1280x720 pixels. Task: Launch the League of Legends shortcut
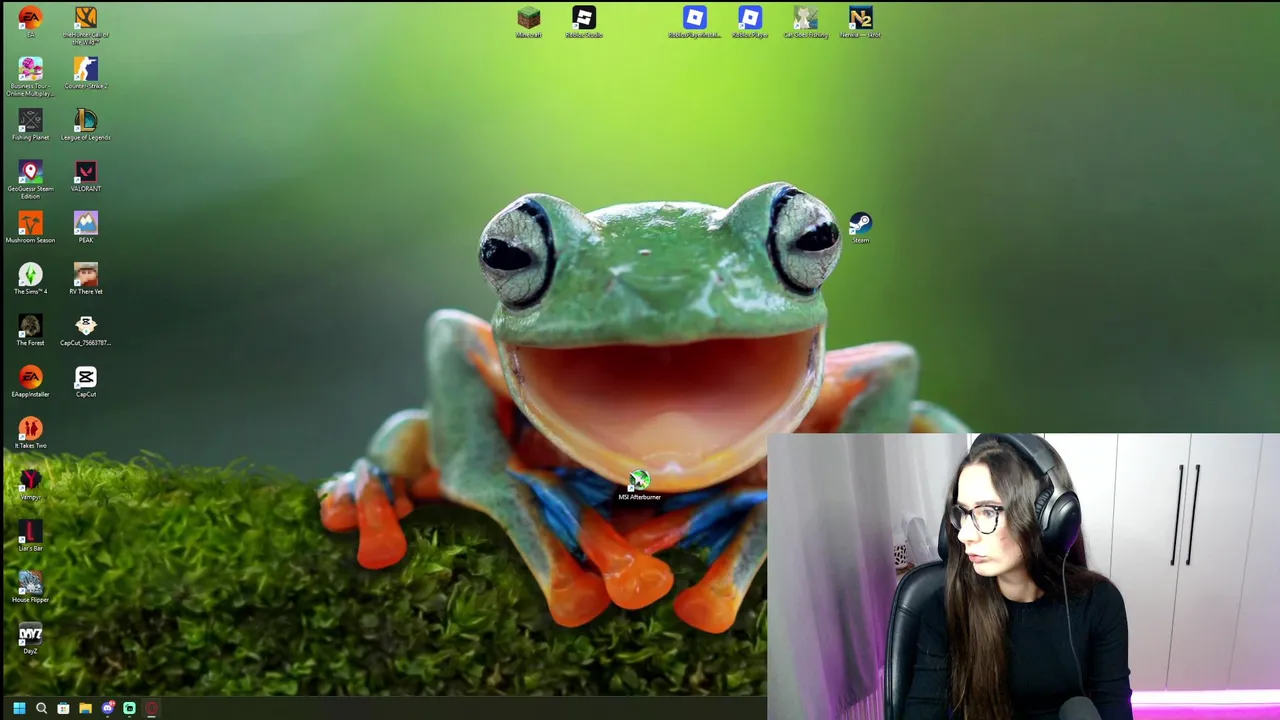[x=86, y=120]
